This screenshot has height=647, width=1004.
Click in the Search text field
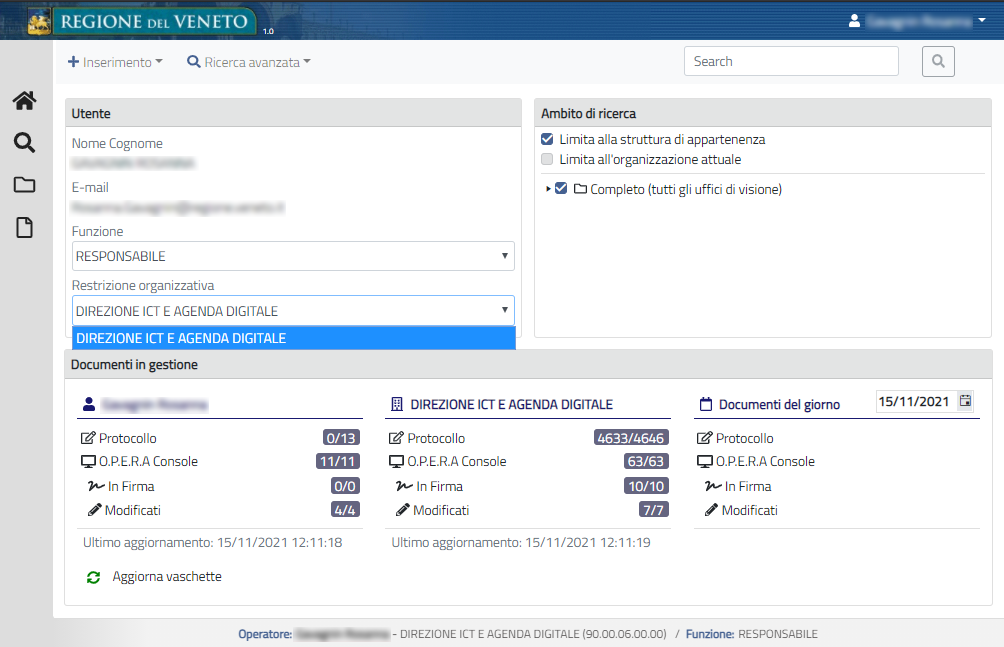coord(791,61)
